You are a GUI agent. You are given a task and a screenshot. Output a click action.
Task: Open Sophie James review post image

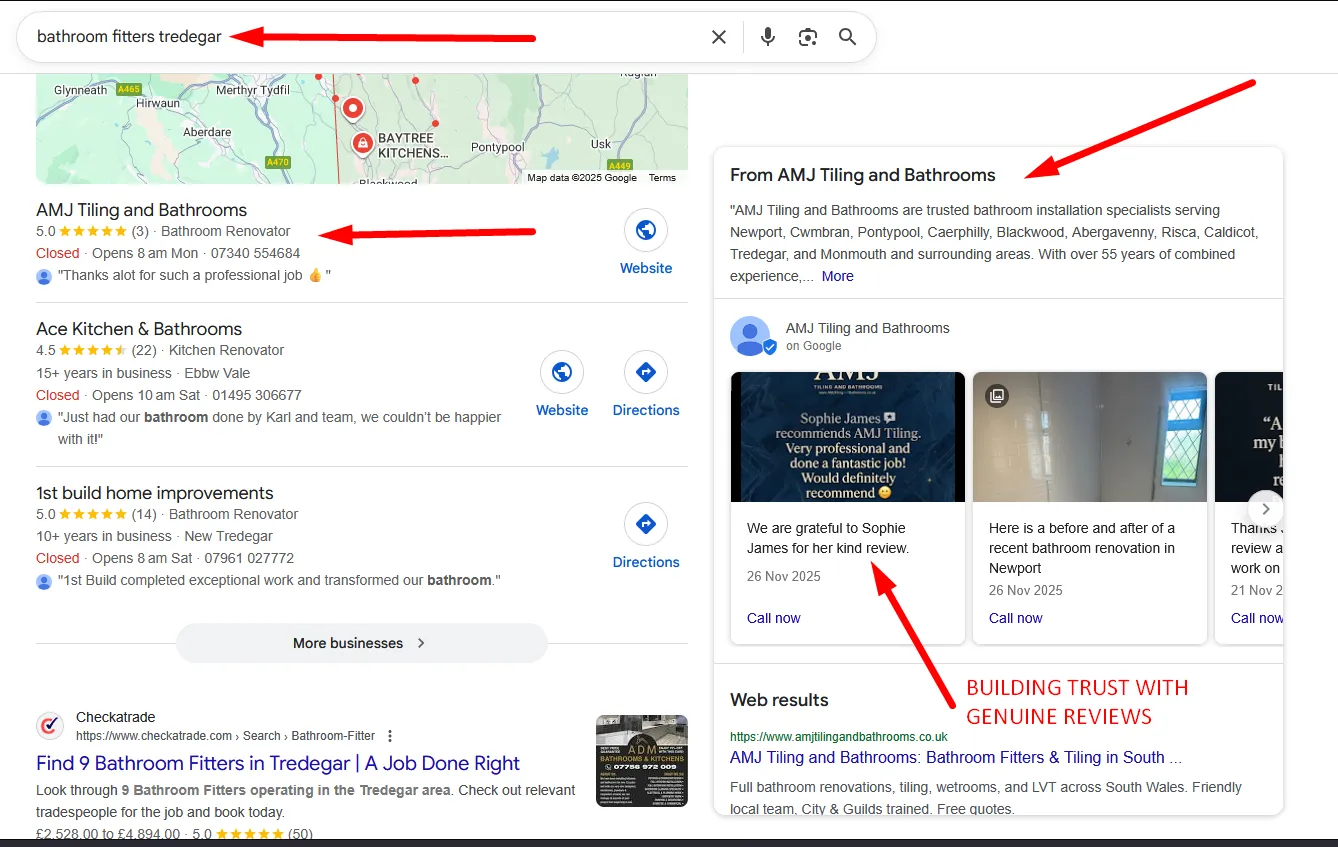[848, 437]
